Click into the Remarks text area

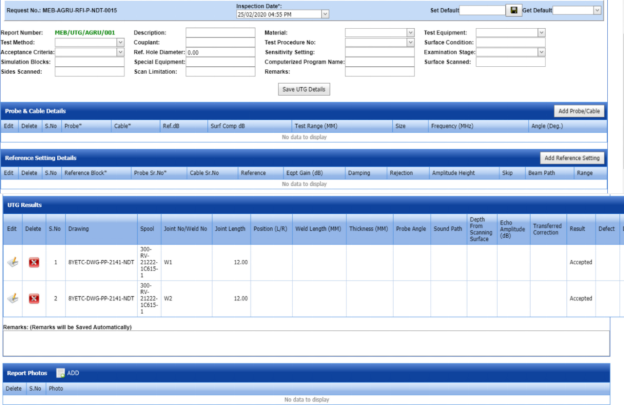pyautogui.click(x=310, y=342)
